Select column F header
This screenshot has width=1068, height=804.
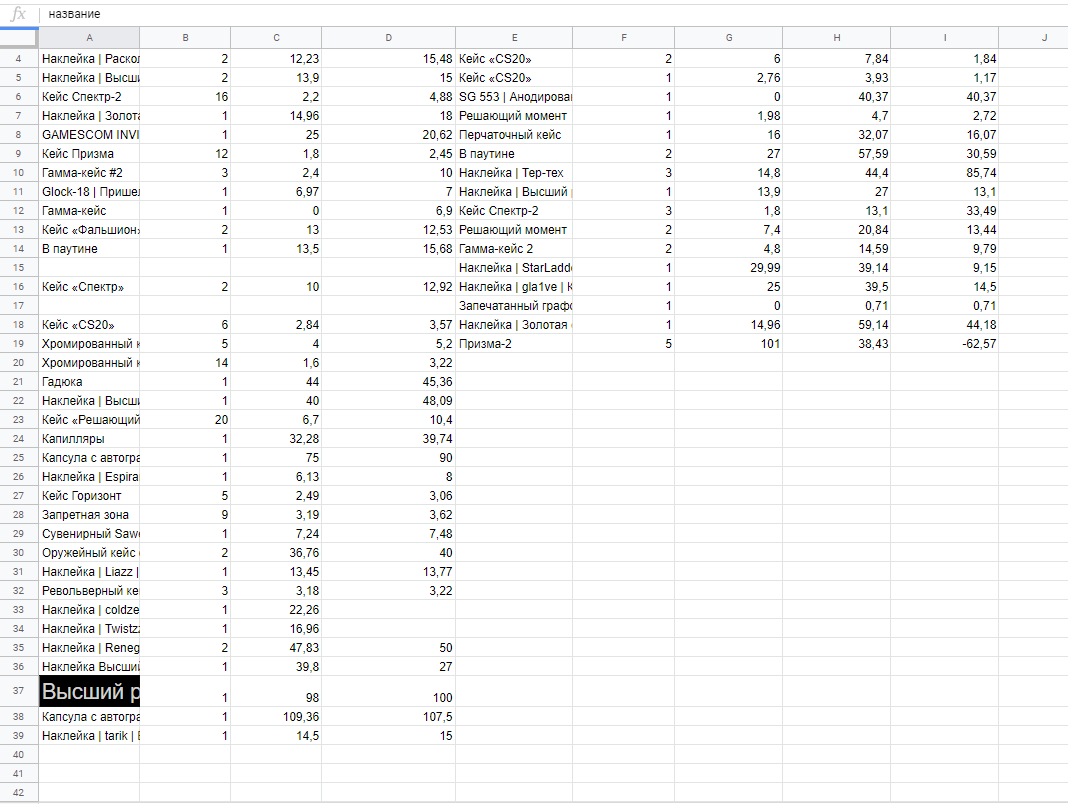point(624,38)
